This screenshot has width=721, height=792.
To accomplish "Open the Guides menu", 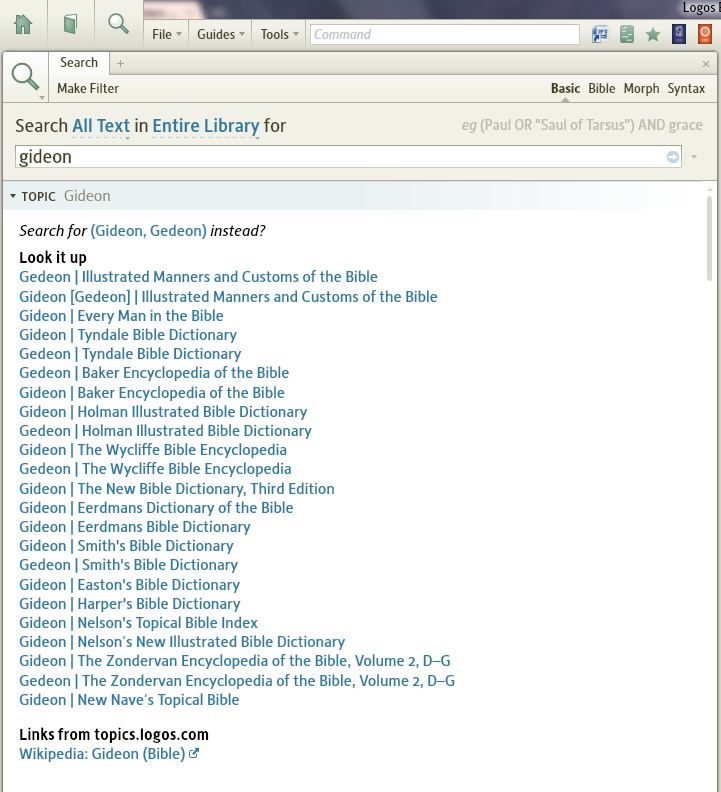I will (221, 34).
